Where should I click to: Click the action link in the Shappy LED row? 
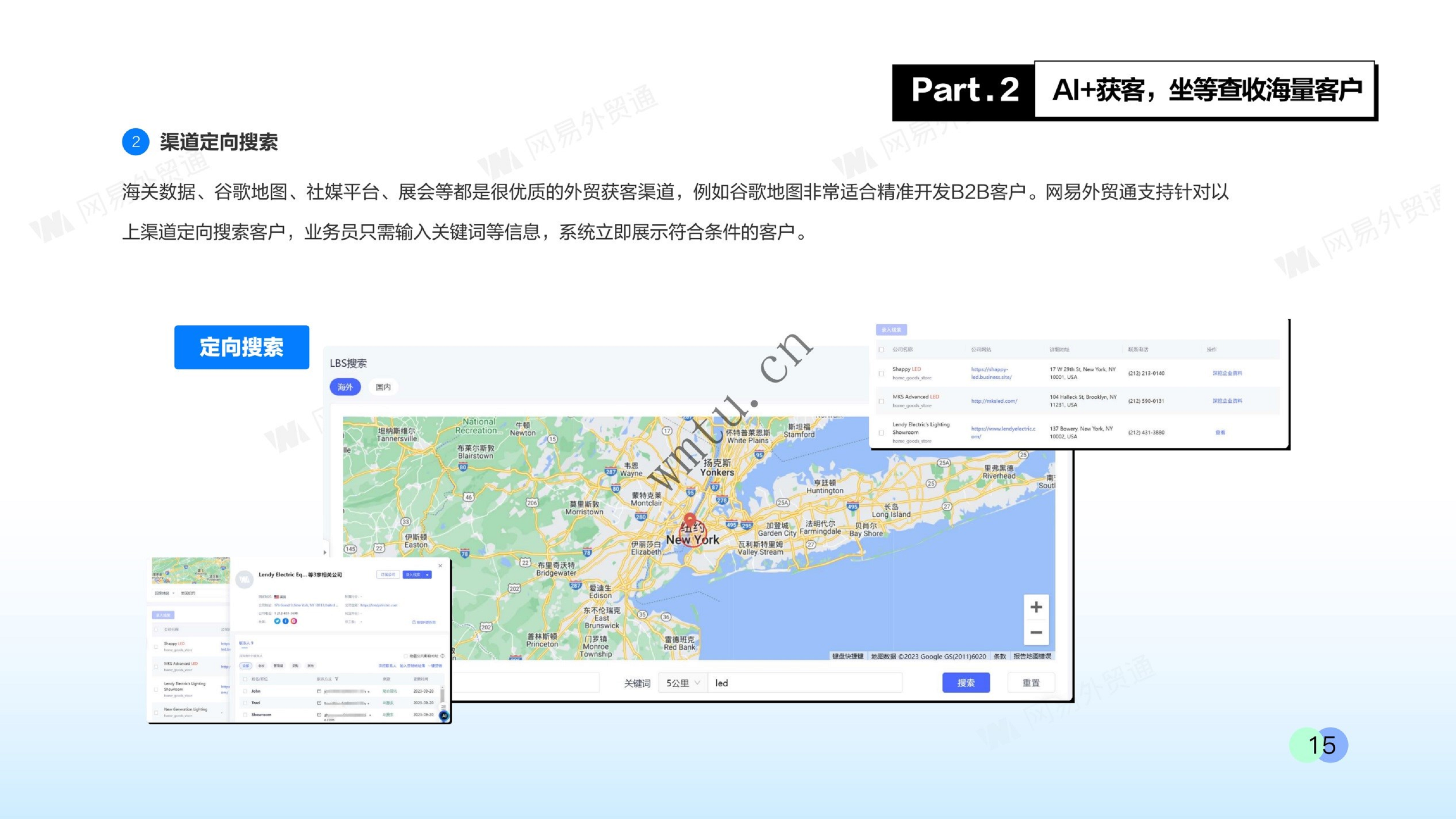click(1227, 373)
